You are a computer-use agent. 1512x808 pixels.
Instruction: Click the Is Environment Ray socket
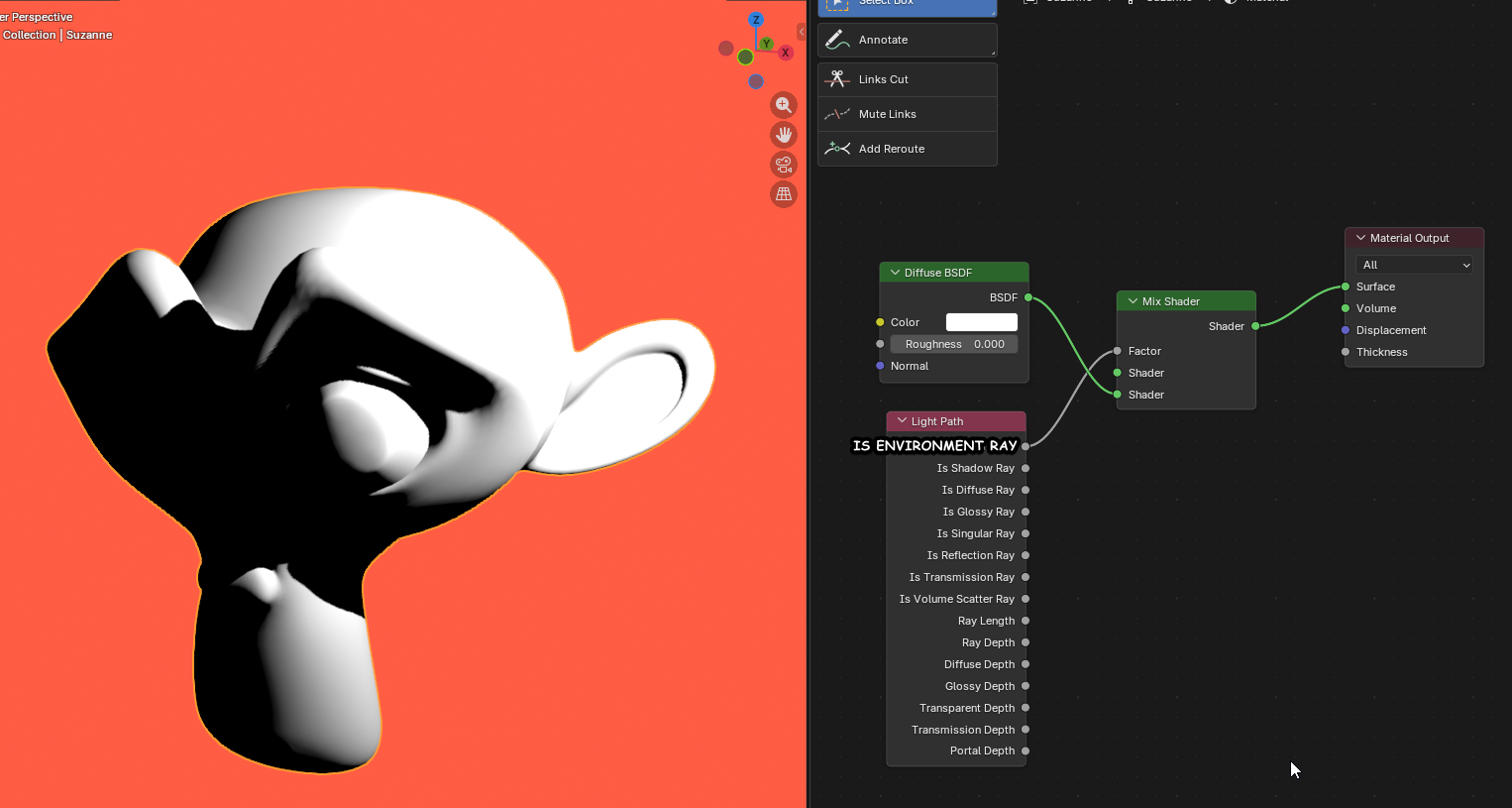[1026, 446]
